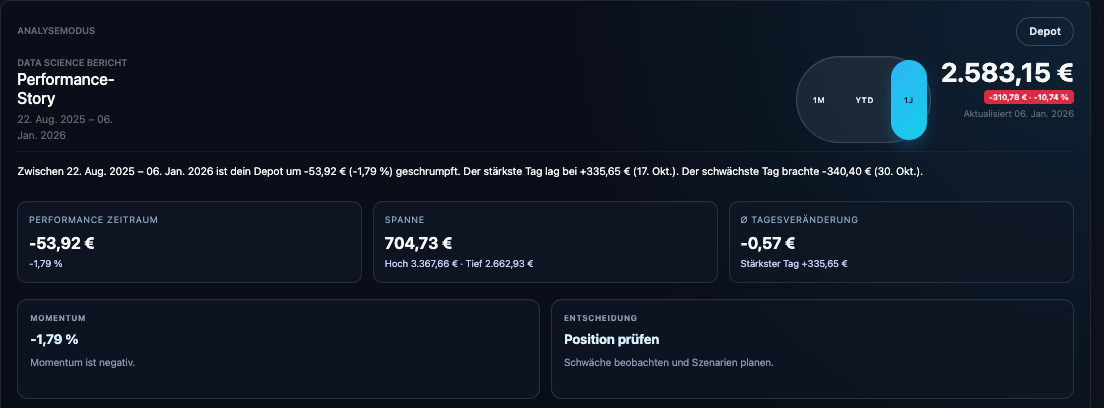Click the Hoch 3.367,66 € · Tief text
The height and width of the screenshot is (408, 1104).
click(x=459, y=264)
